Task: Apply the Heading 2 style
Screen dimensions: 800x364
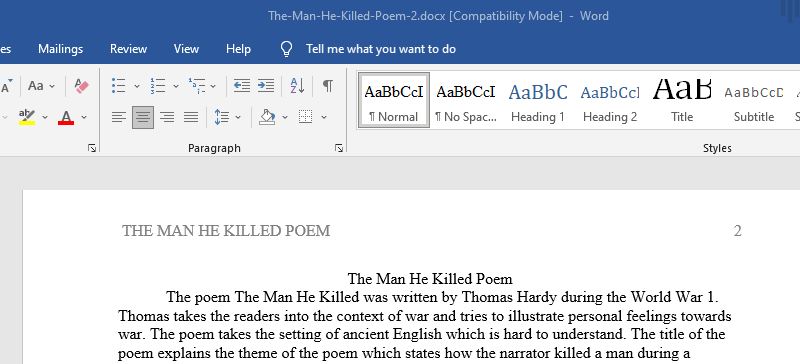Action: click(610, 100)
